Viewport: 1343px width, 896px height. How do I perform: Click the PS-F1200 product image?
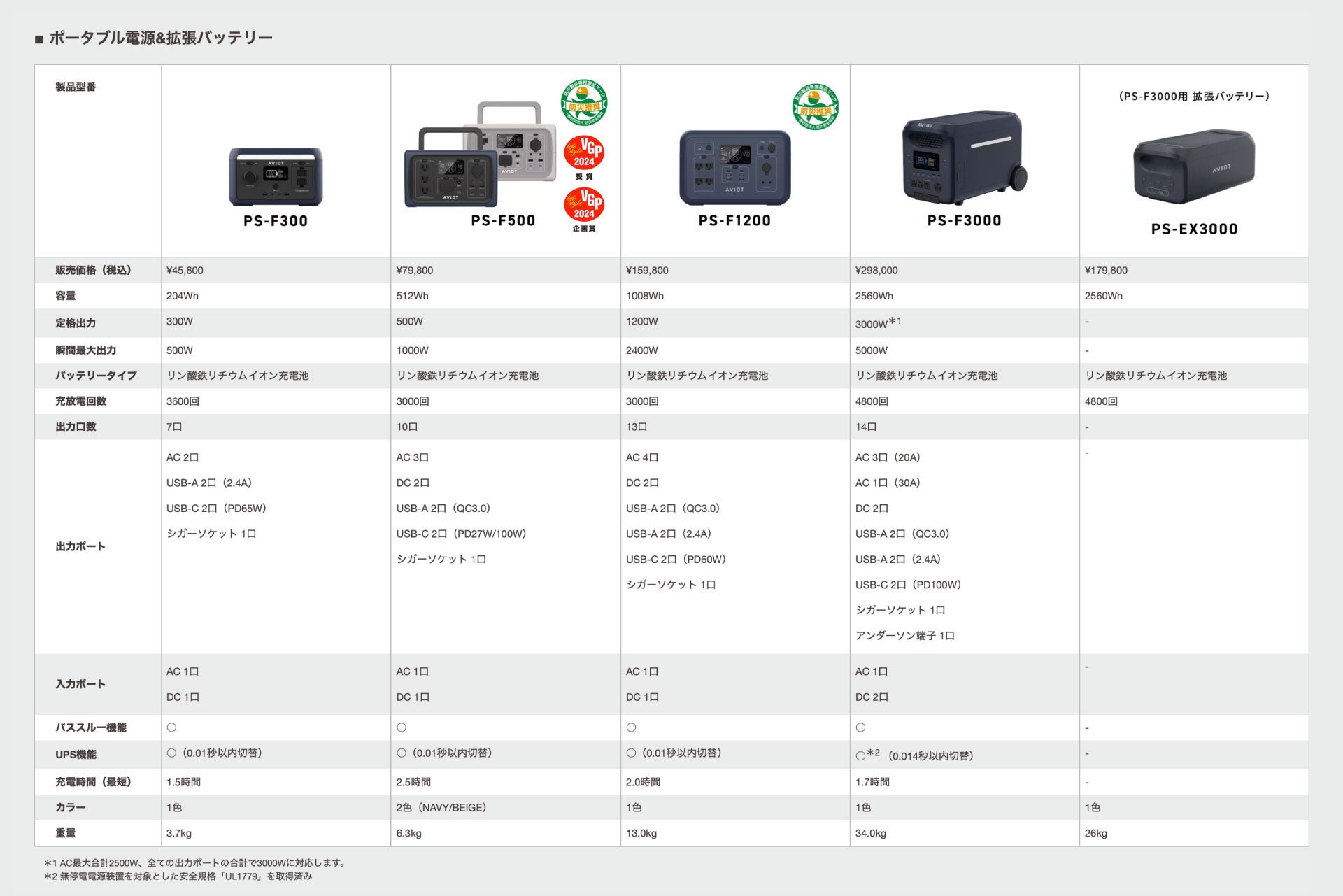pyautogui.click(x=734, y=167)
